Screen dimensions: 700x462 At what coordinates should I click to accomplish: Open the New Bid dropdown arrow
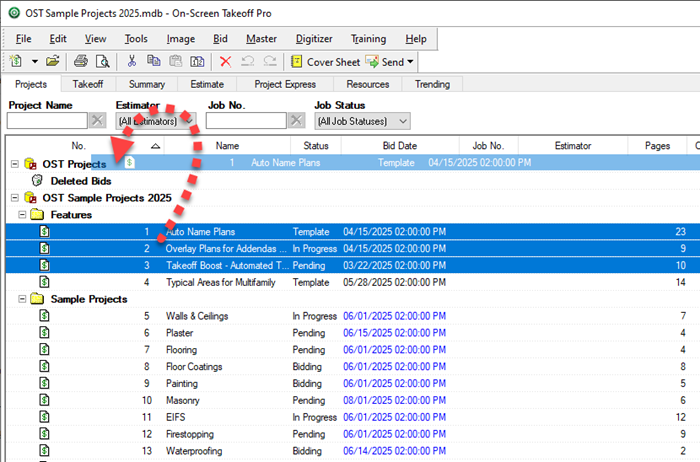pos(34,62)
